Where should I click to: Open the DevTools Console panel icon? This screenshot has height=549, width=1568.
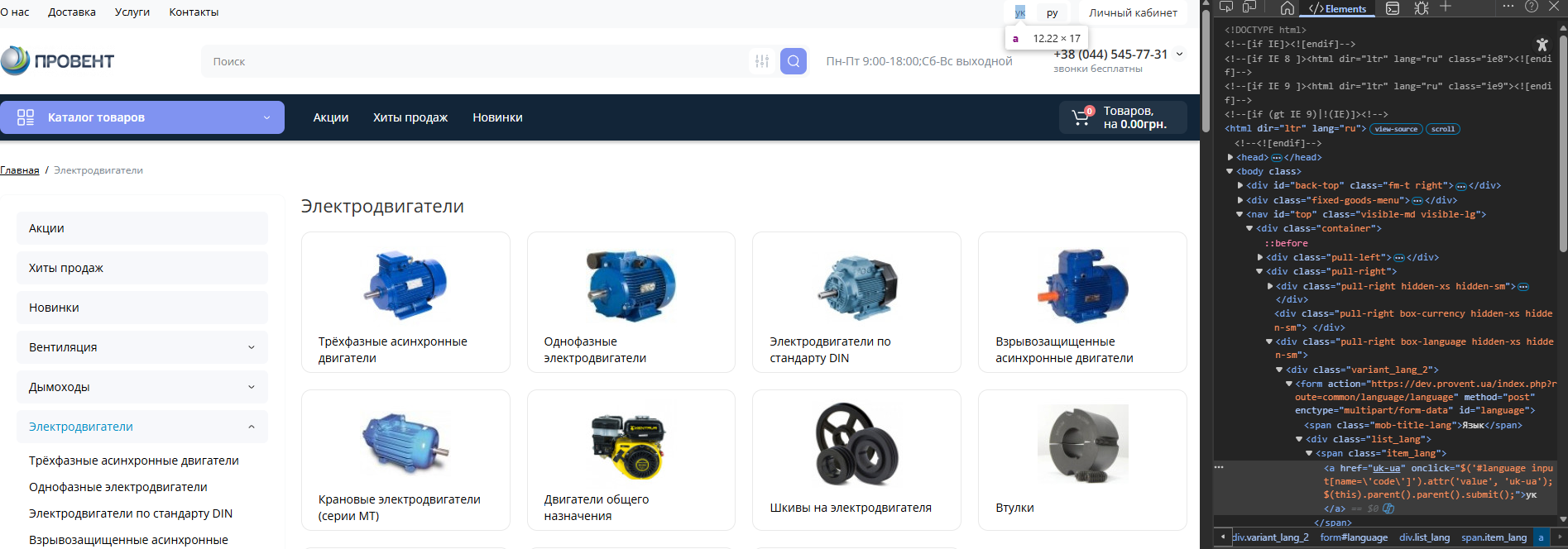coord(1393,8)
